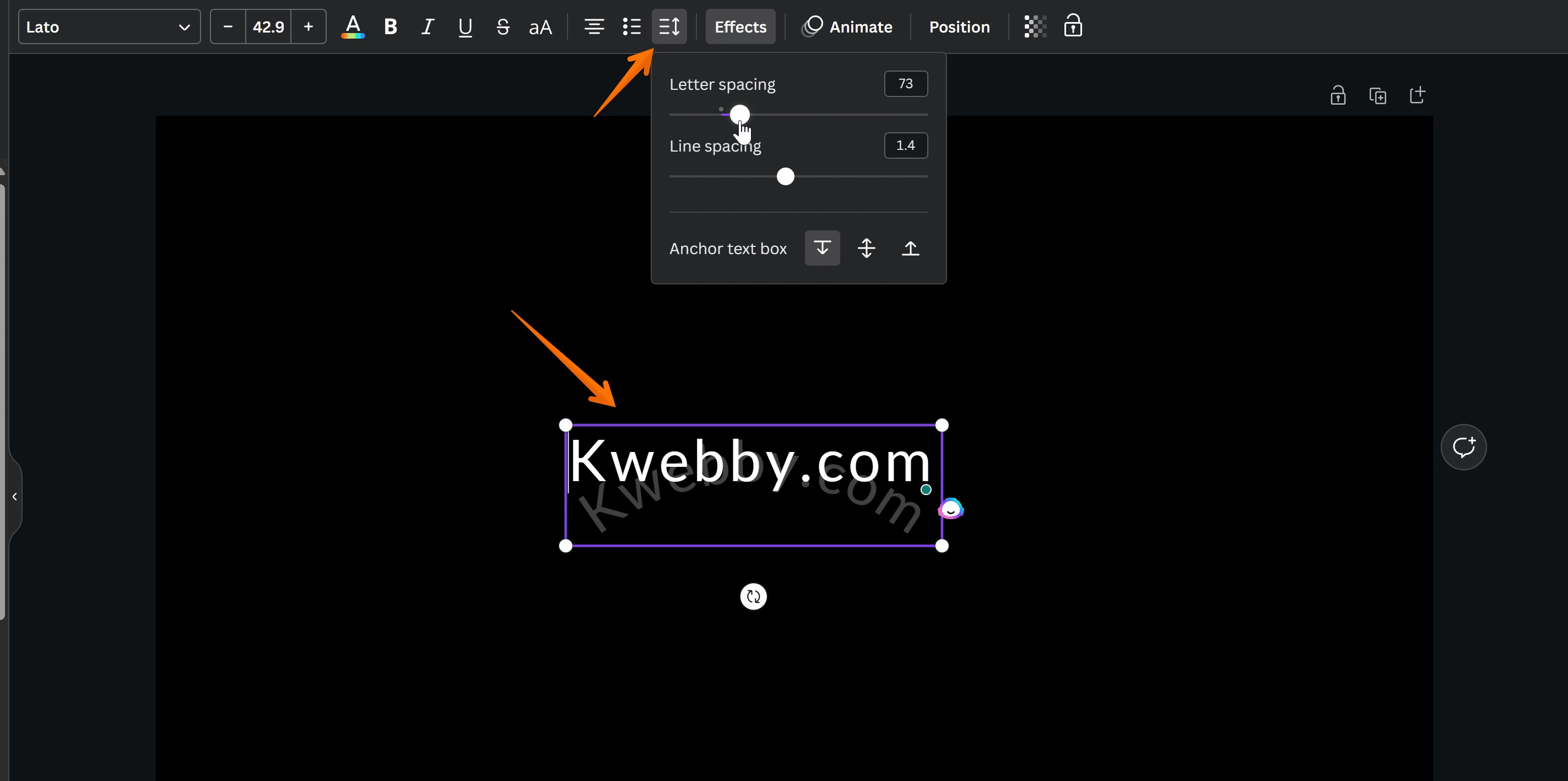Click the Animate button in toolbar
The height and width of the screenshot is (781, 1568).
point(848,26)
